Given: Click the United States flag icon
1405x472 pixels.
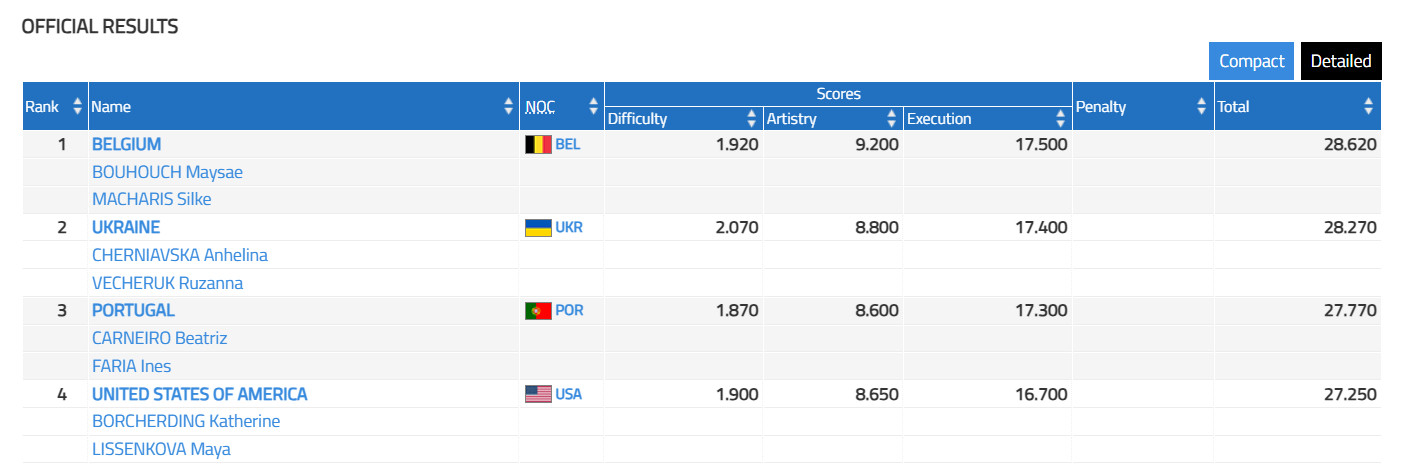Looking at the screenshot, I should tap(538, 394).
